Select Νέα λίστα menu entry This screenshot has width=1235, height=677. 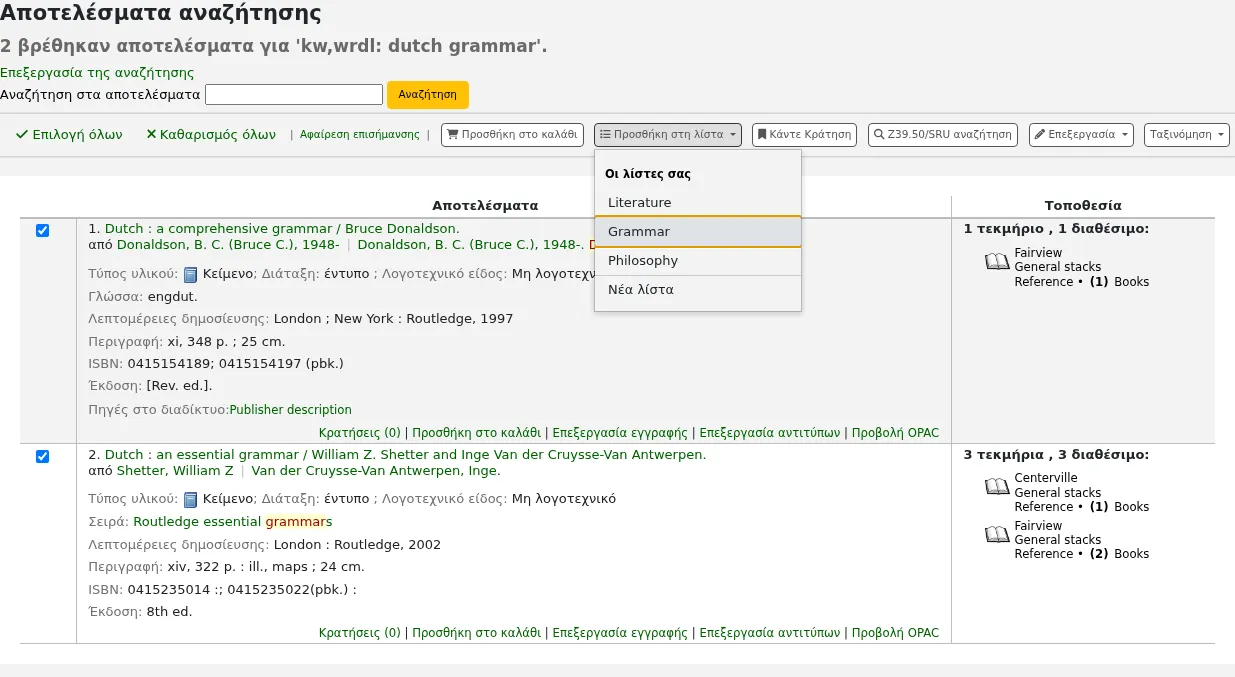(698, 290)
